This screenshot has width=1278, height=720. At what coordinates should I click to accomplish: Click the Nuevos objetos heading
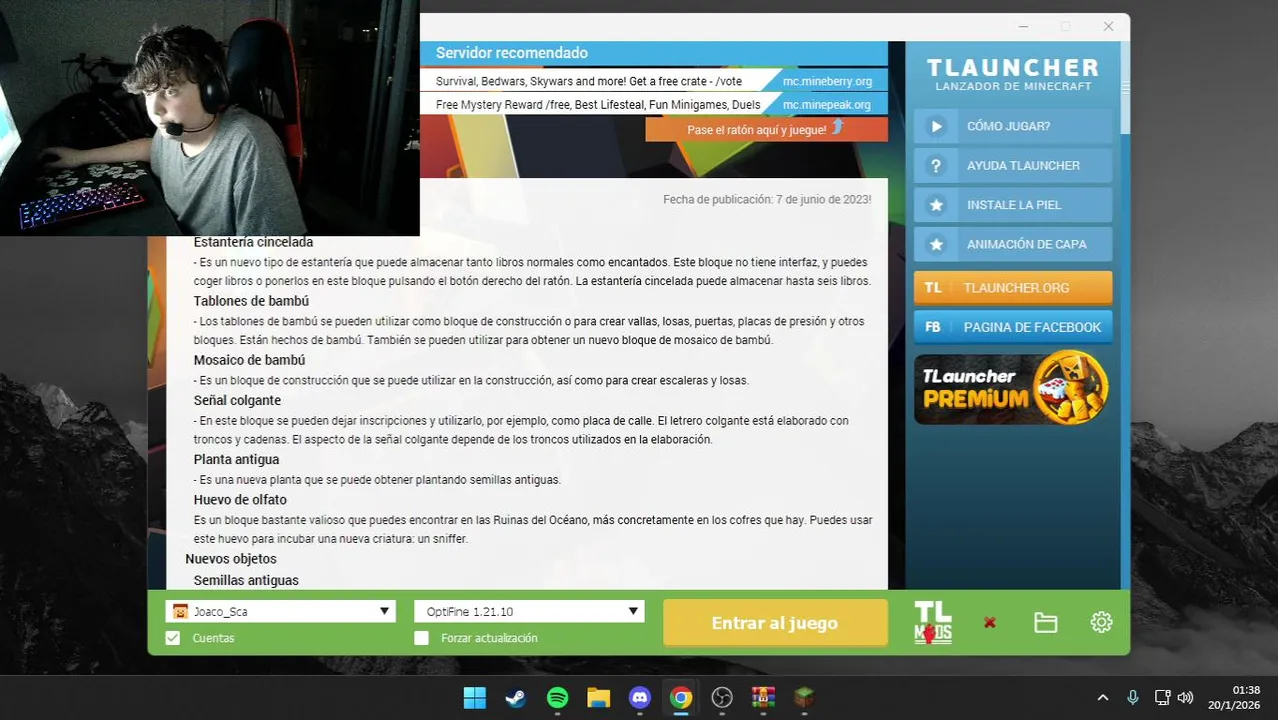click(231, 559)
